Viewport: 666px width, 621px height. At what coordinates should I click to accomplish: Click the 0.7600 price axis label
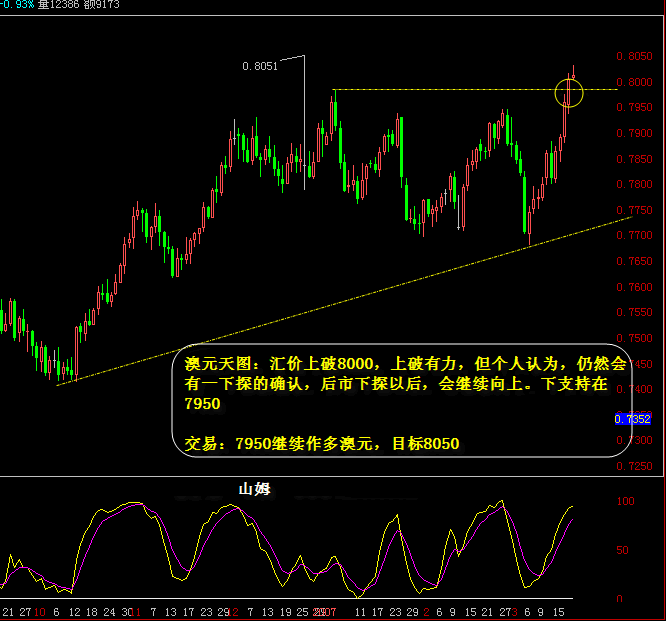(634, 287)
